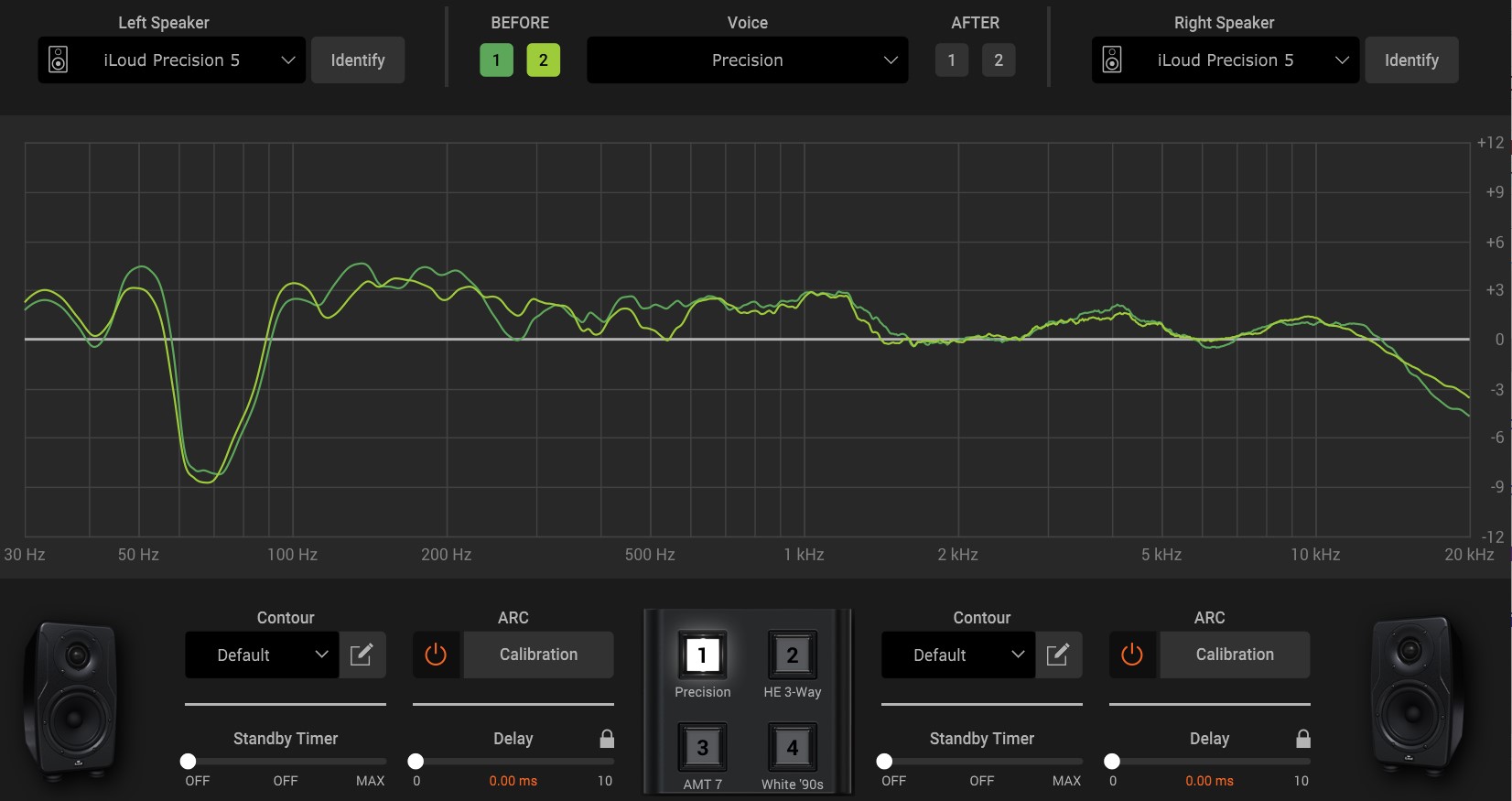Click the left Standby Timer slider handle

[x=189, y=762]
